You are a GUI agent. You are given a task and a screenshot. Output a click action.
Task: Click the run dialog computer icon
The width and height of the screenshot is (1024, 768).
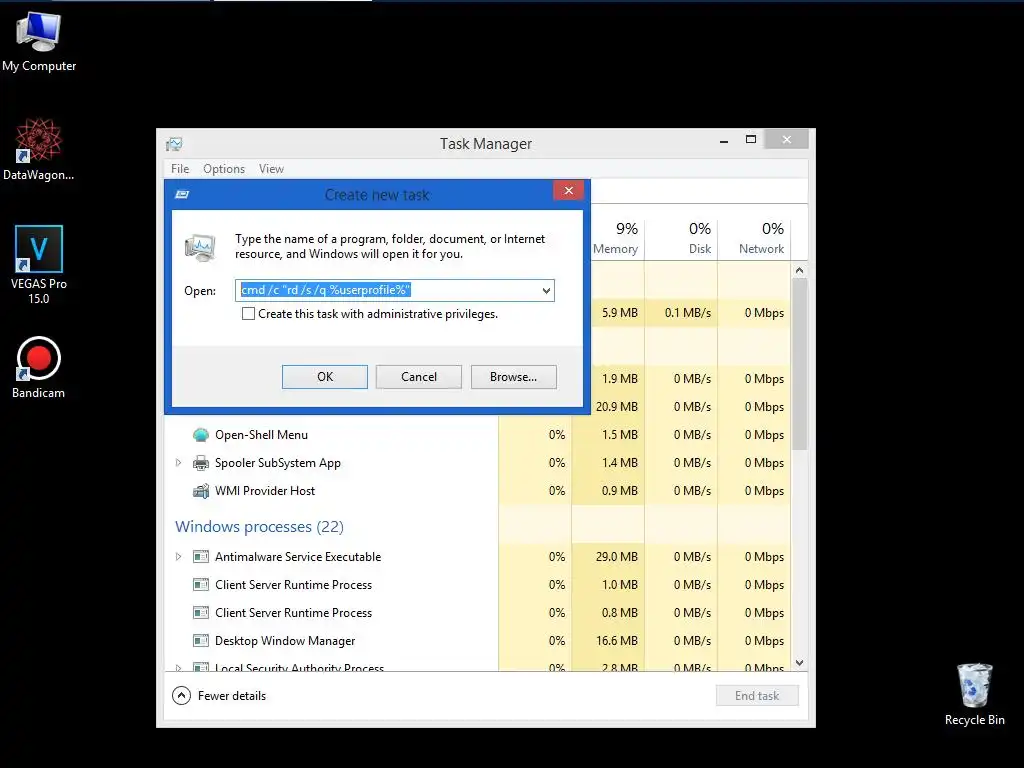[200, 248]
